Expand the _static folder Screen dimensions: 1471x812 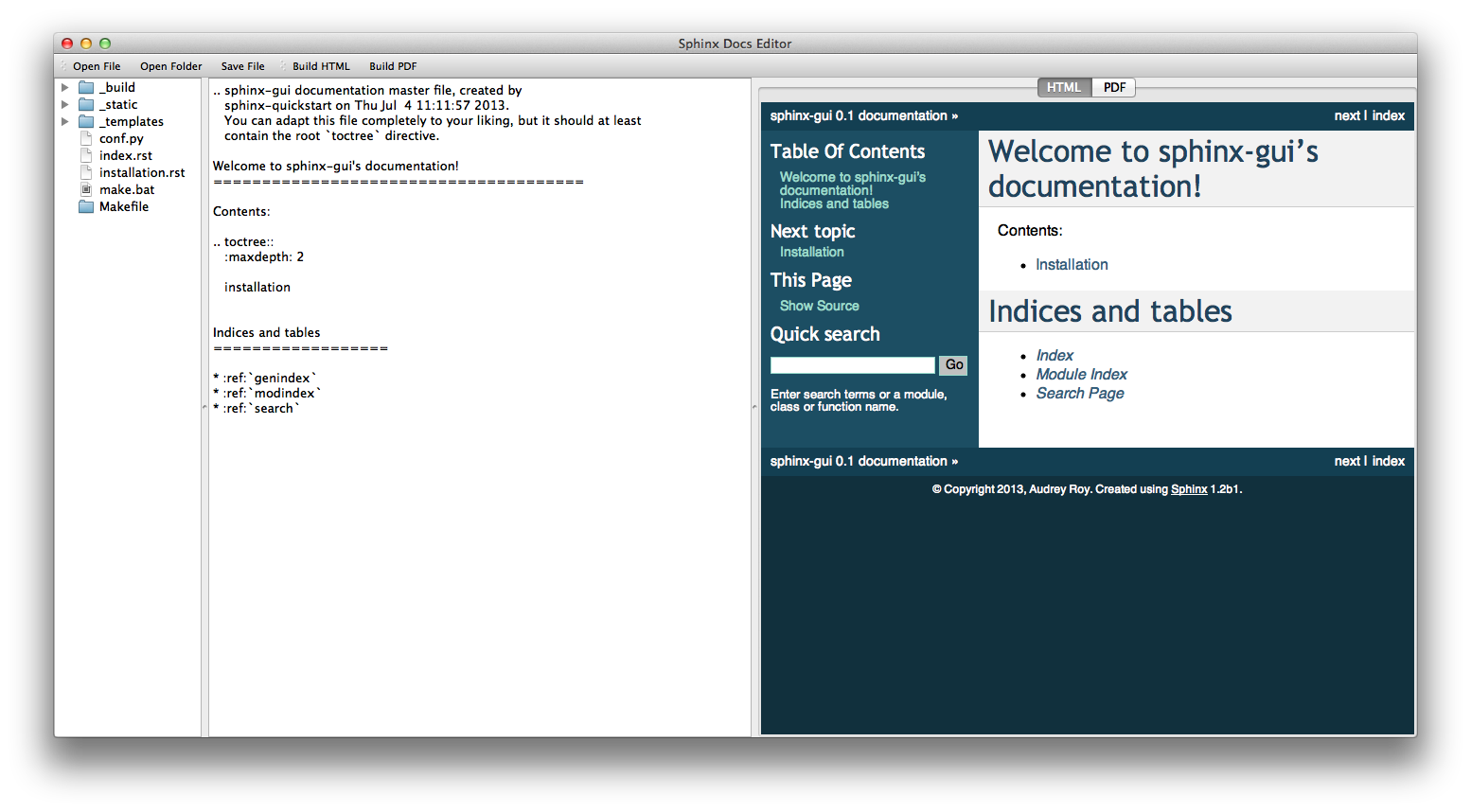coord(65,105)
